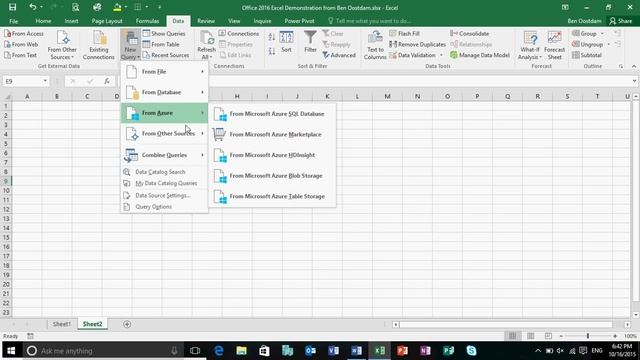Image resolution: width=640 pixels, height=360 pixels.
Task: Save the workbook from Quick Access Toolbar
Action: coord(12,7)
